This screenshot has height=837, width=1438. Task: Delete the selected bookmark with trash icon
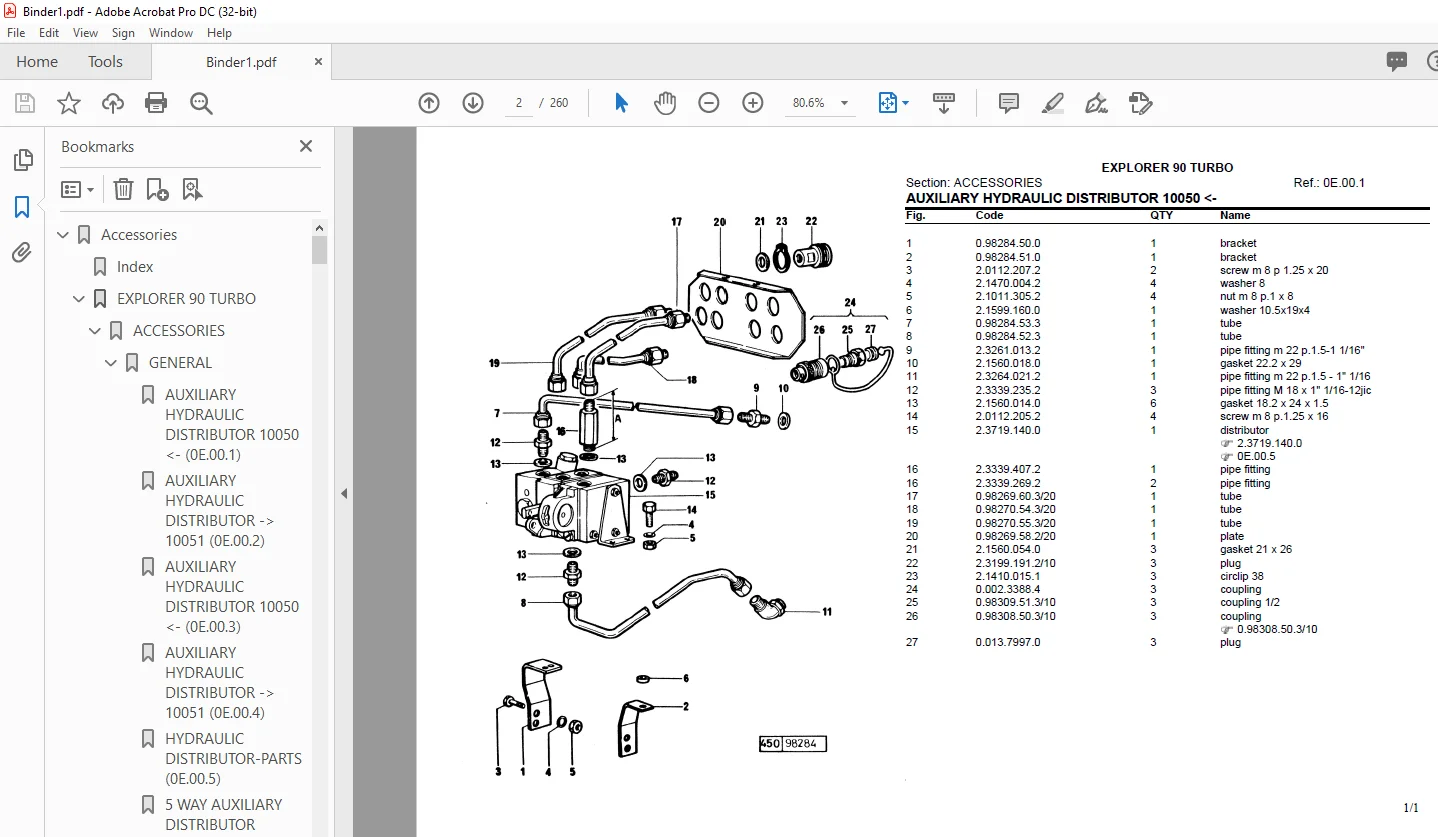coord(123,189)
